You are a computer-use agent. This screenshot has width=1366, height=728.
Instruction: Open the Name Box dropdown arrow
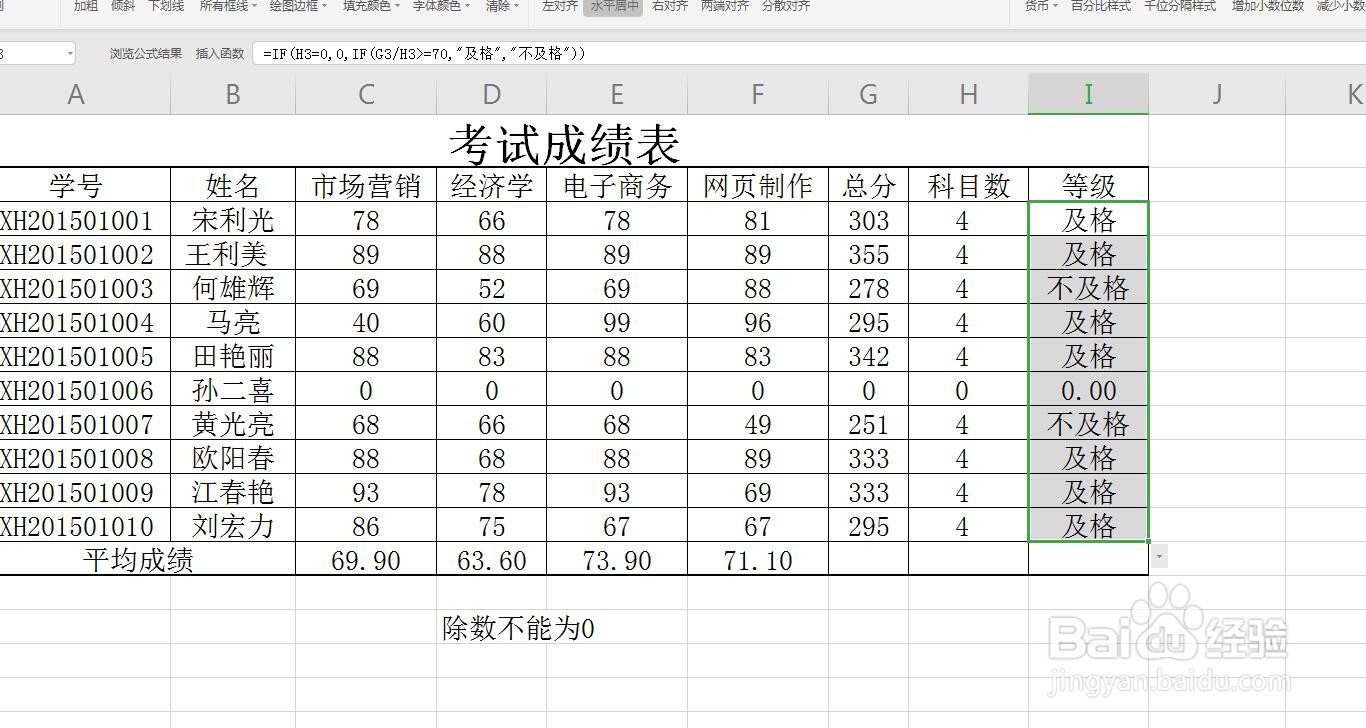click(x=69, y=55)
